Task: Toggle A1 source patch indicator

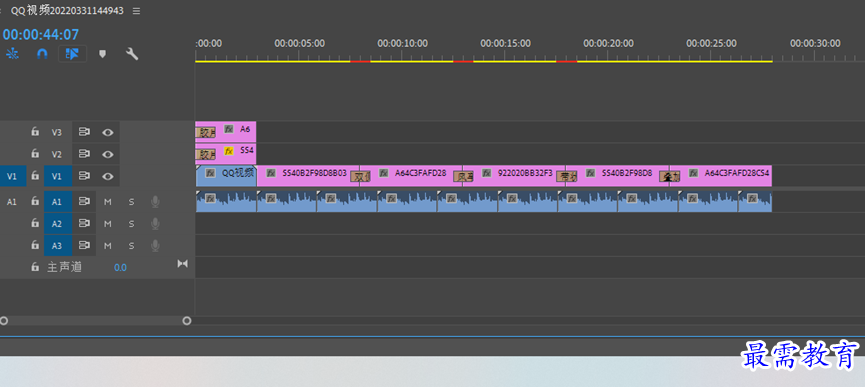Action: point(12,202)
